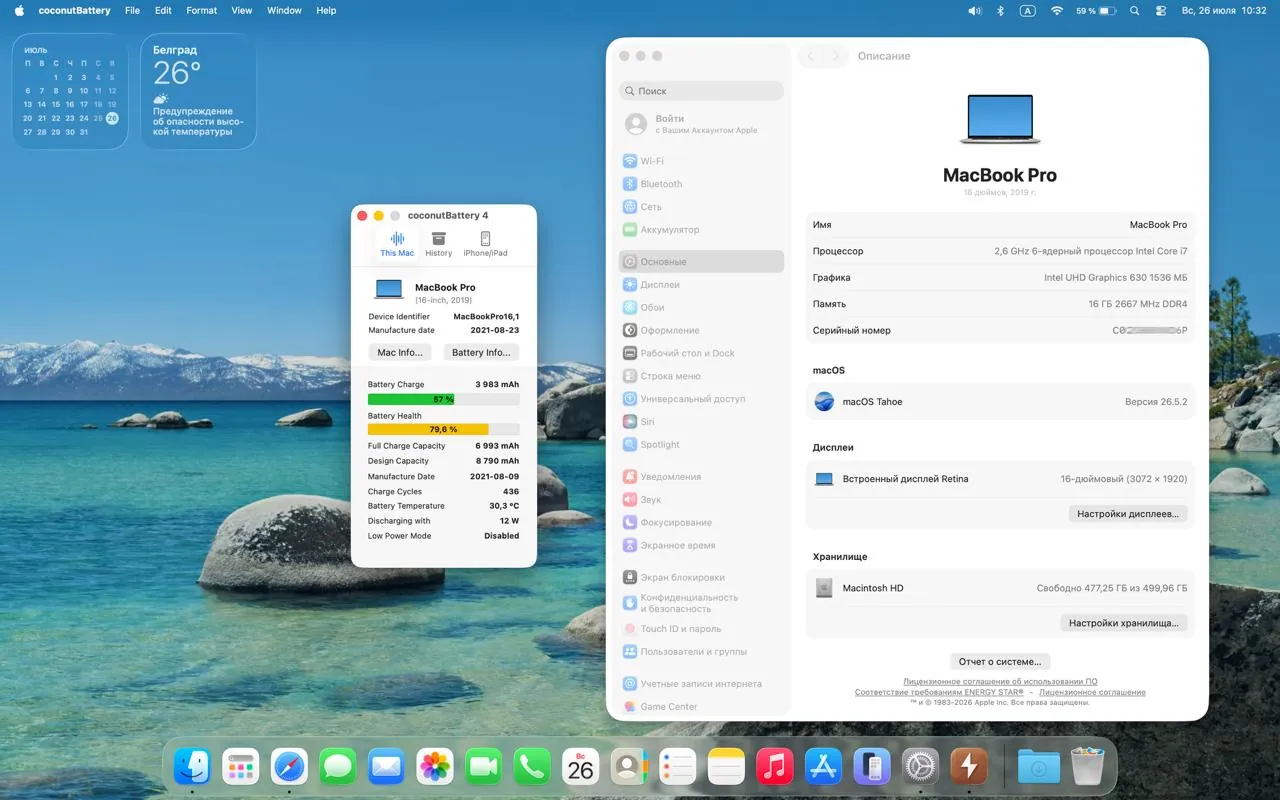
Task: Open FaceTime from the Dock
Action: (483, 767)
